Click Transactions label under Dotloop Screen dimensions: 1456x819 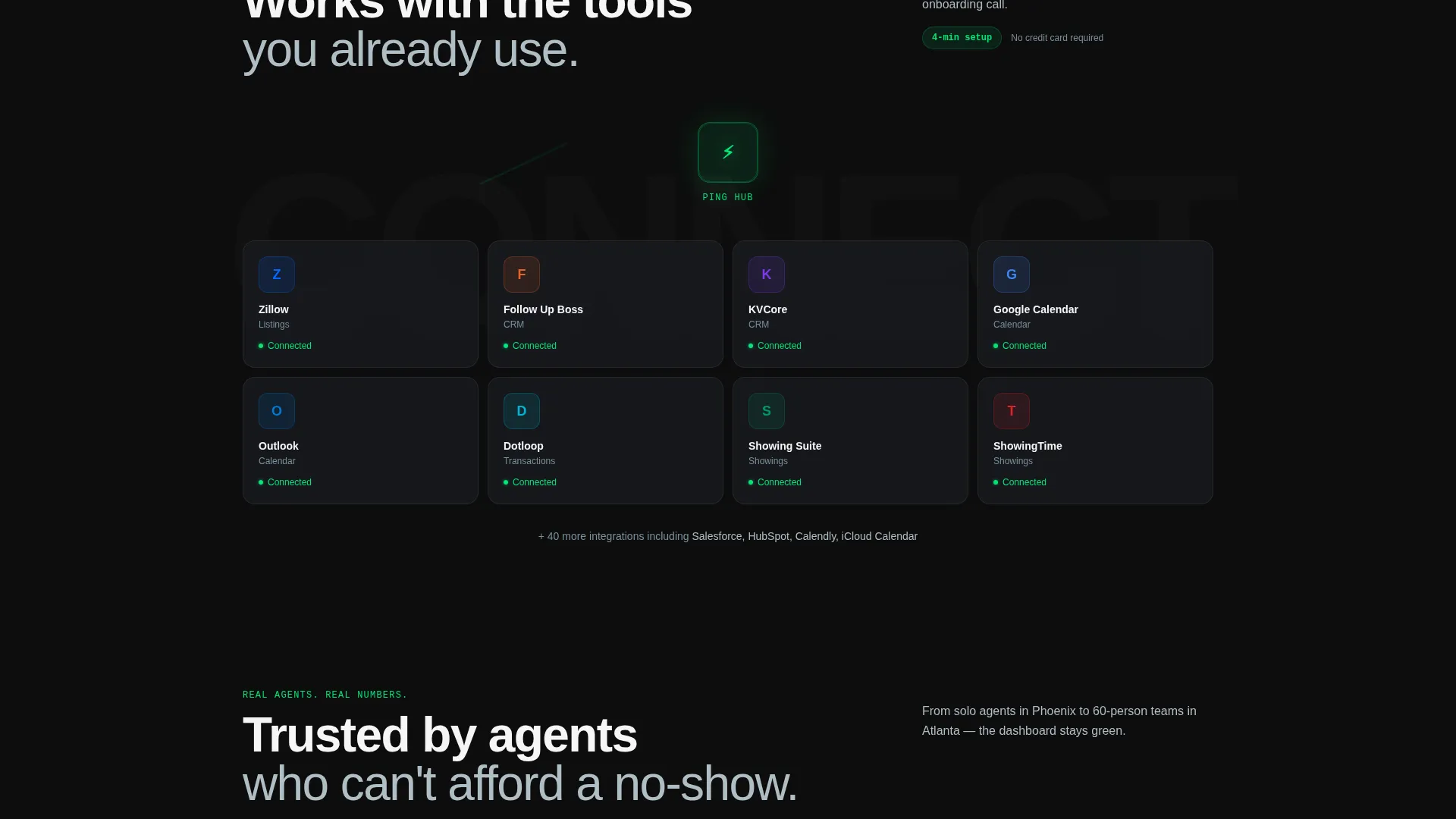(529, 461)
